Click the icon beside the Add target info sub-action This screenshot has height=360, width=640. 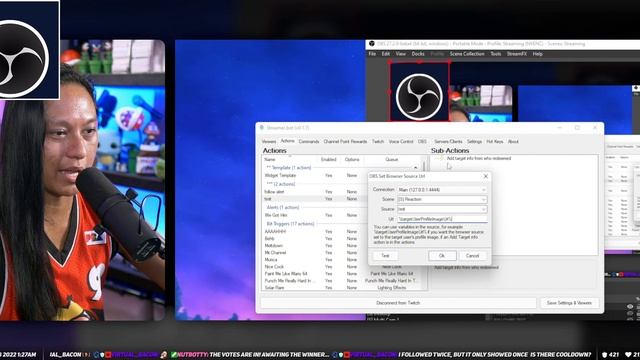[x=441, y=158]
